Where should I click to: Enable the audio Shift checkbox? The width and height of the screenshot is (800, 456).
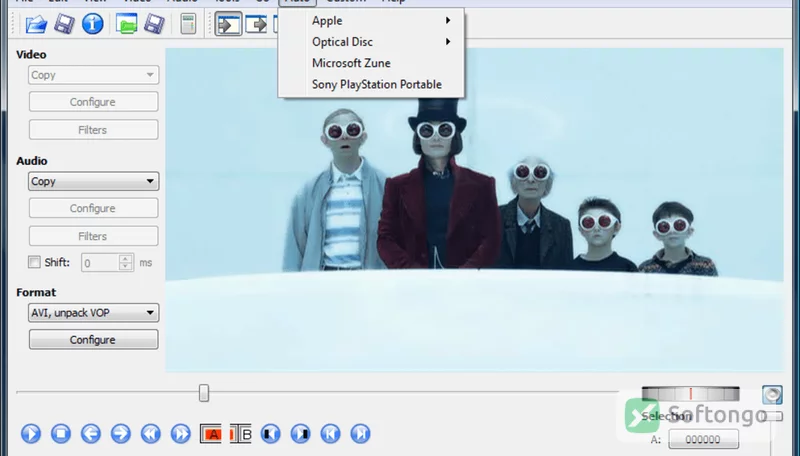point(34,262)
